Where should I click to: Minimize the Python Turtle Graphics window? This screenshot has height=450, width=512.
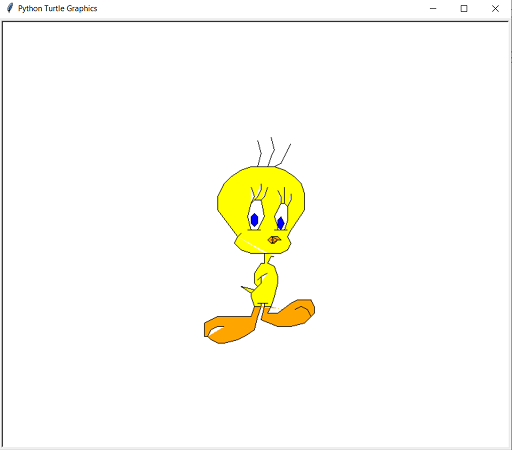pos(433,8)
